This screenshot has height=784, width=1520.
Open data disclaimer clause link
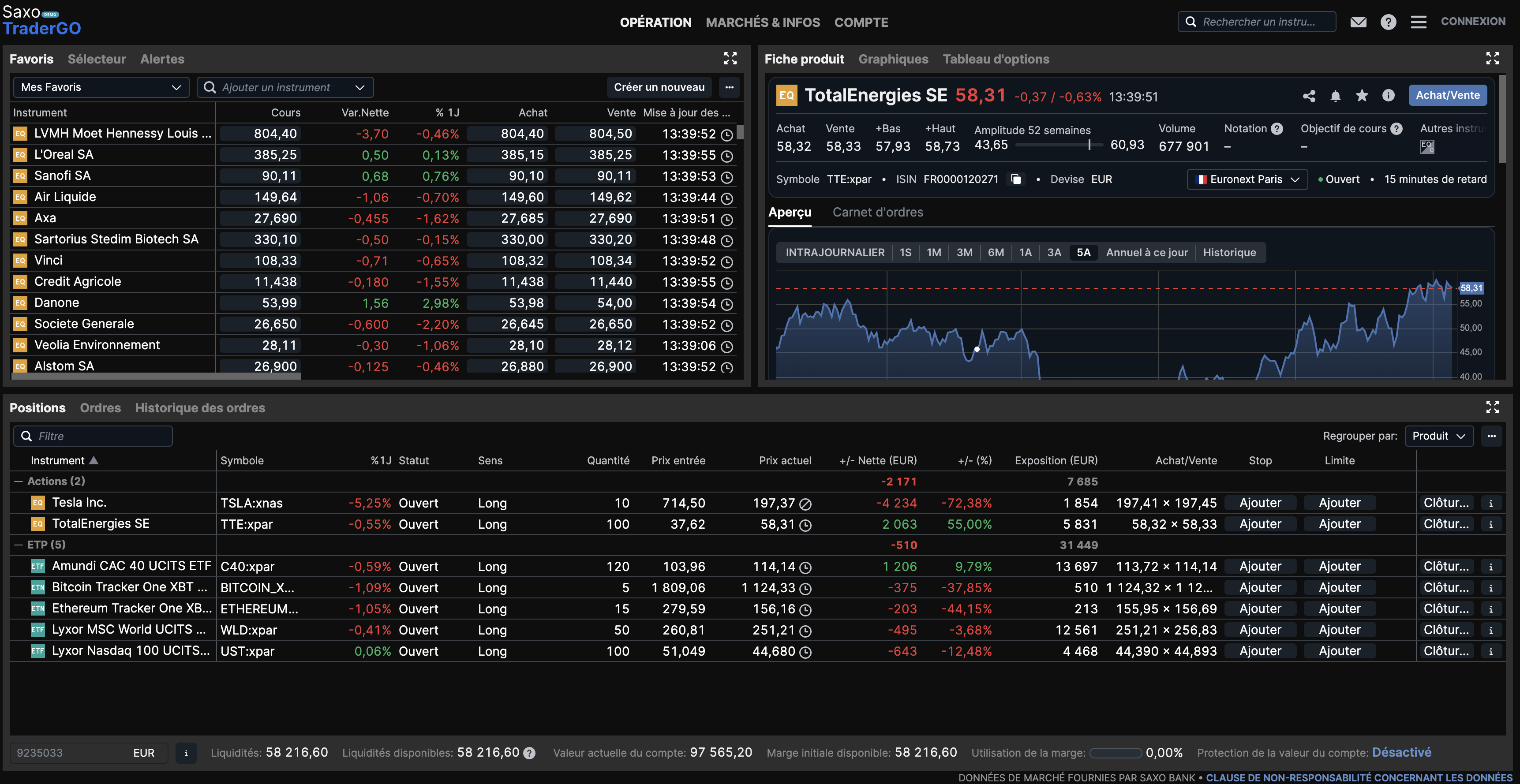click(x=1360, y=777)
